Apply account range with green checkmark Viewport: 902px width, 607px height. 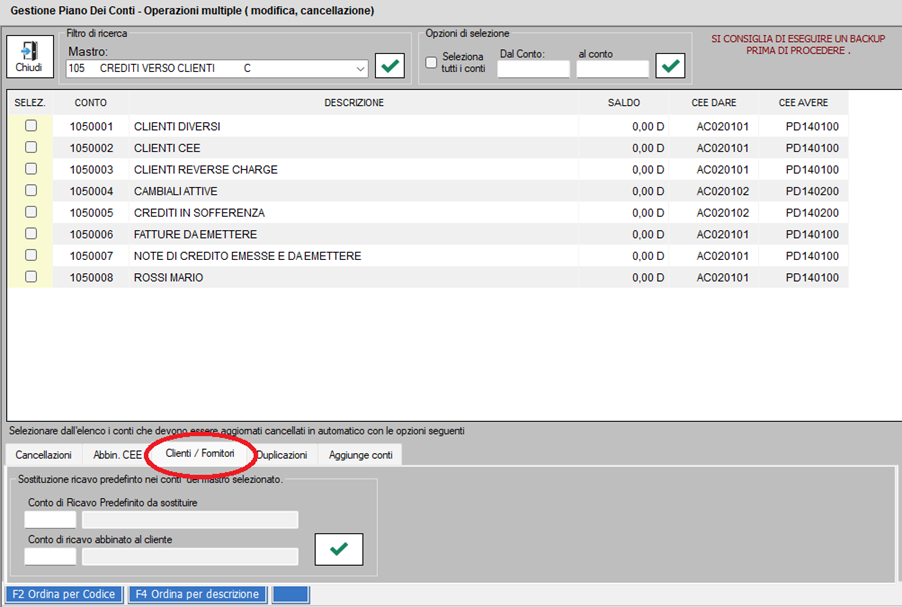click(670, 66)
